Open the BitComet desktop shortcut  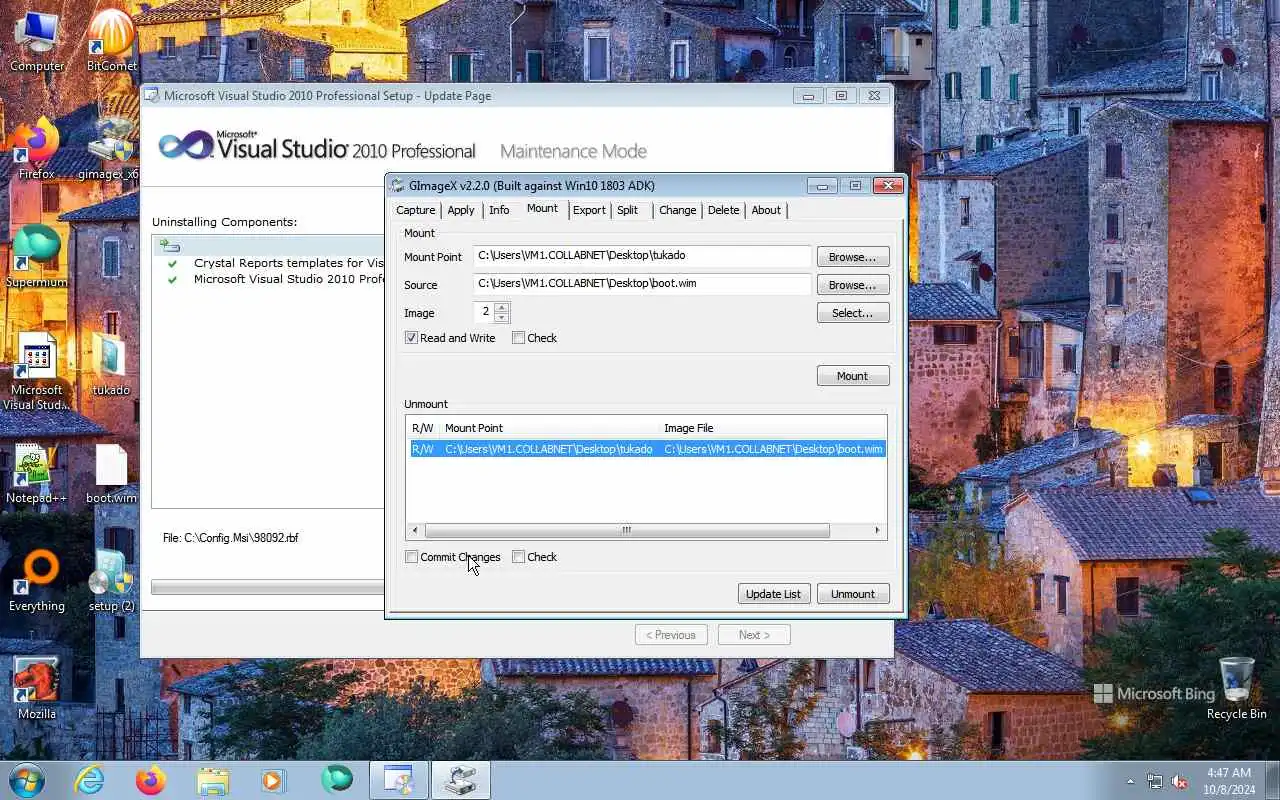point(111,42)
